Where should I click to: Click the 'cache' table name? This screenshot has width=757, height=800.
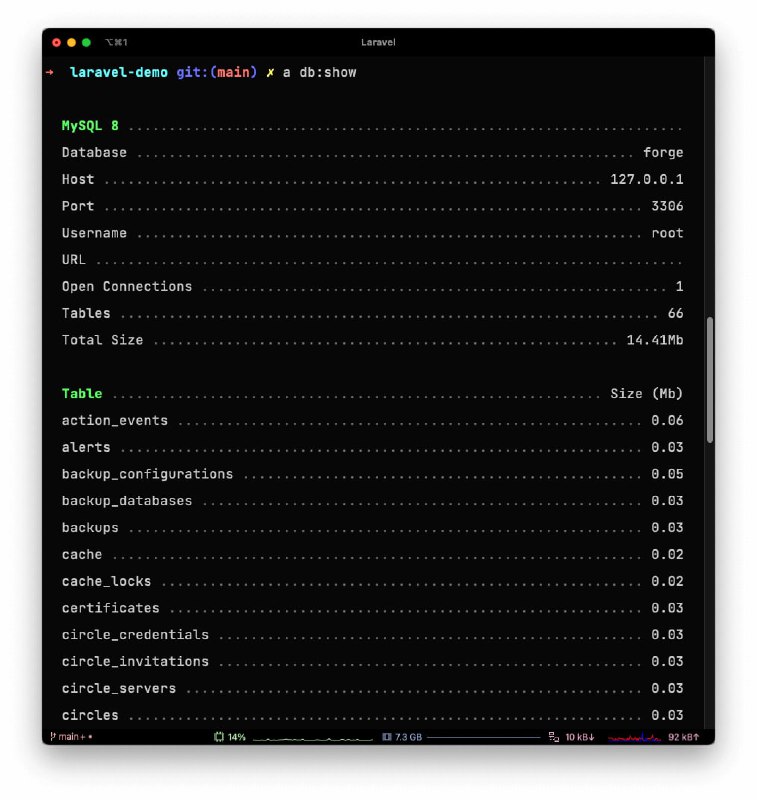tap(82, 554)
